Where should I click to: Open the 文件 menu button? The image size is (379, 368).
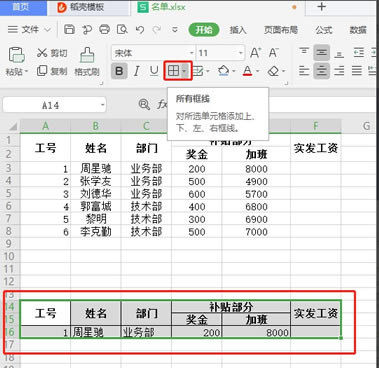tap(29, 30)
